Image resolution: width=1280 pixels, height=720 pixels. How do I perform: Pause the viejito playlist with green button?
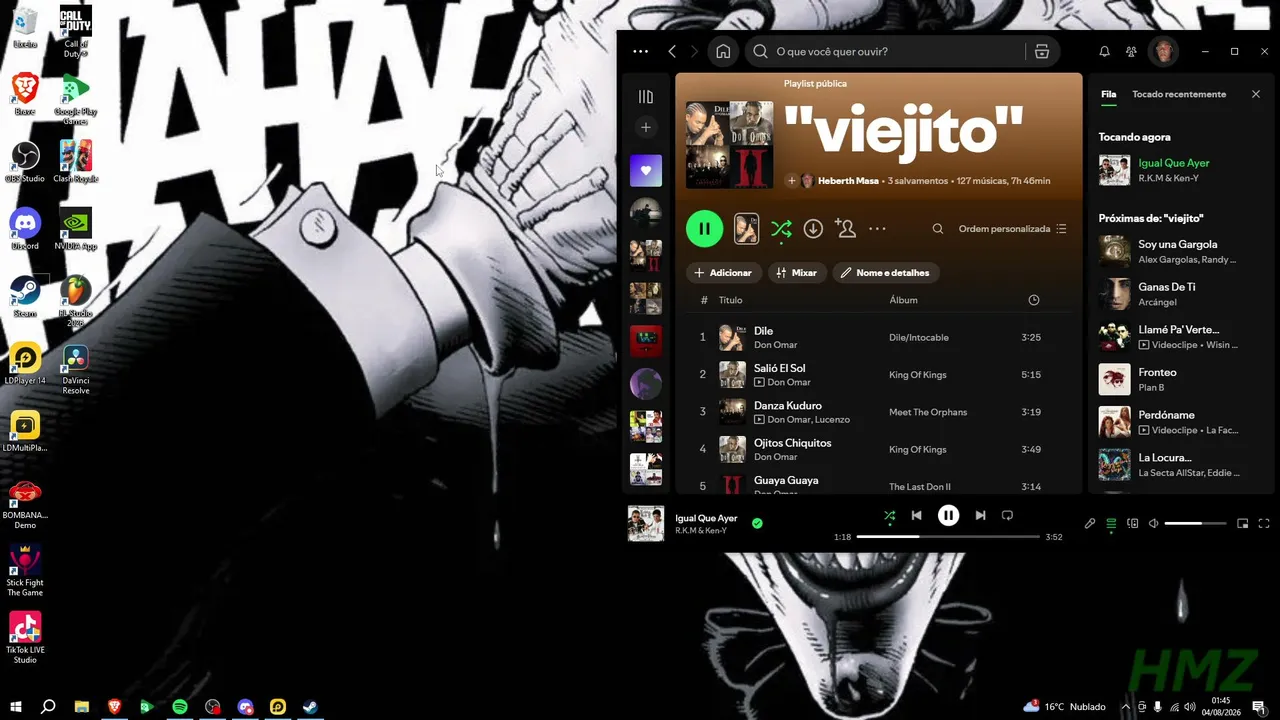[704, 229]
